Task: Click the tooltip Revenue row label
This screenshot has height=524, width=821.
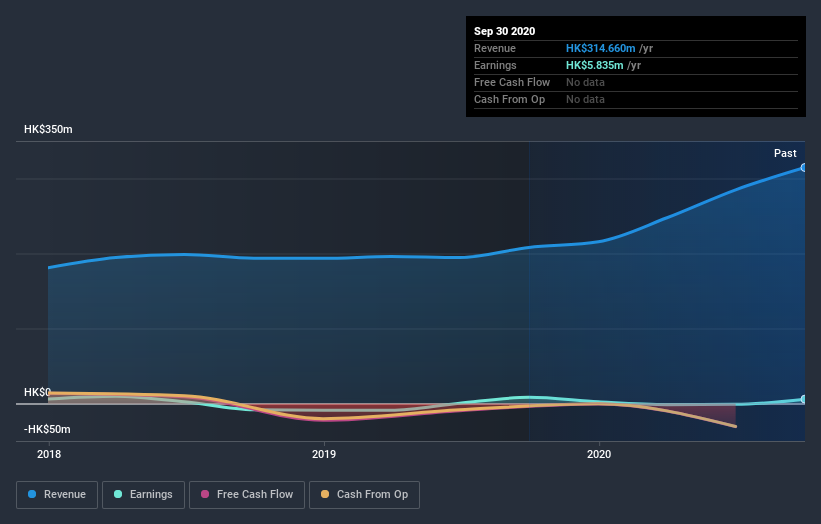Action: (495, 48)
